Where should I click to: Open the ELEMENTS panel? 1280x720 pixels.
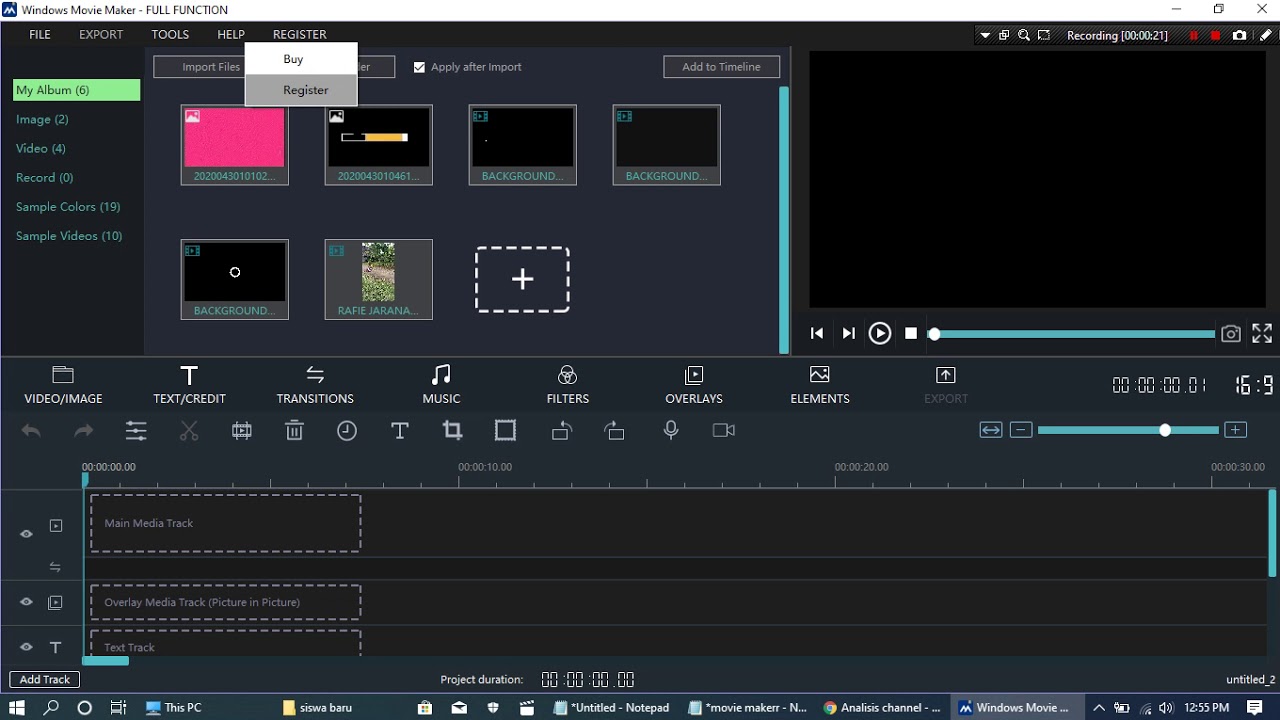(820, 385)
